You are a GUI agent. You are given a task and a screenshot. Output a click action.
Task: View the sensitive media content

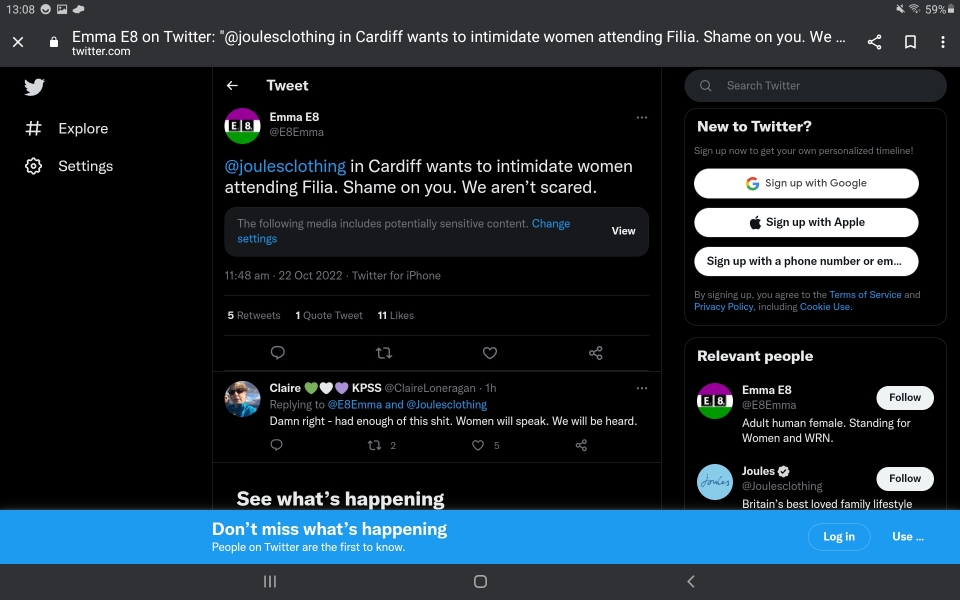(x=623, y=231)
